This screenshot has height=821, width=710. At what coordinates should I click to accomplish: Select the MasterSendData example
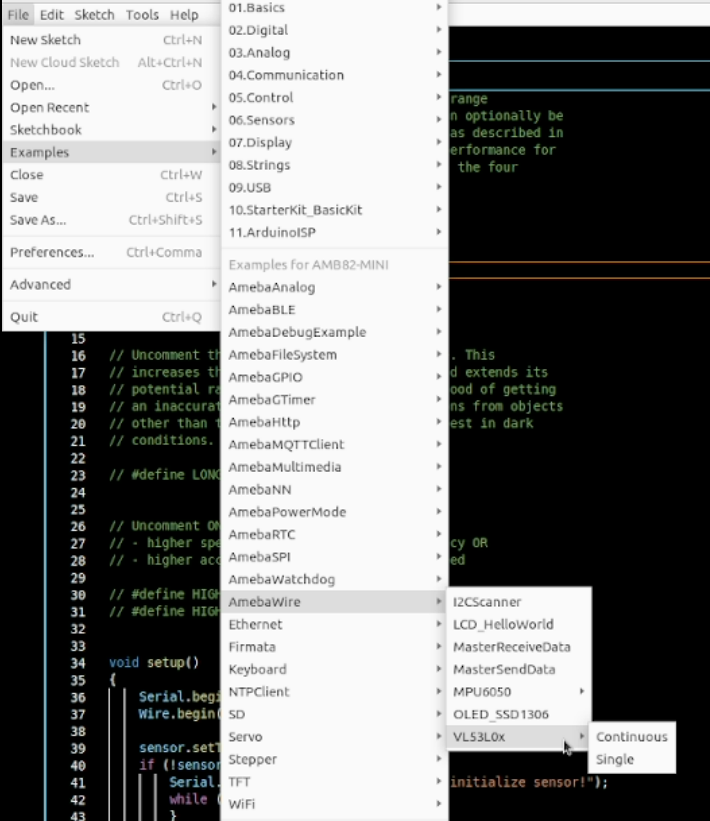pos(503,669)
